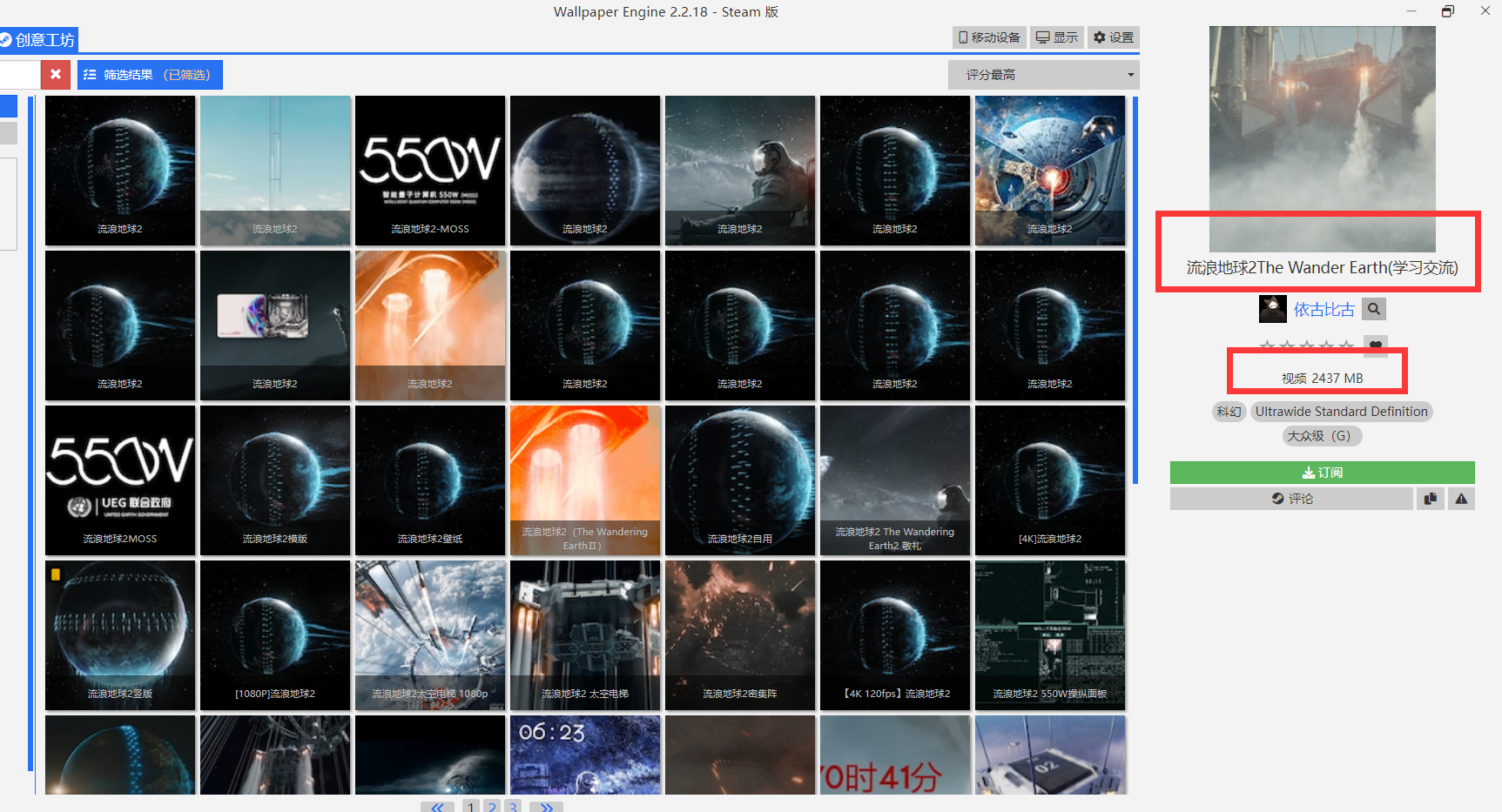Select the [4K]流浪地球2 wallpaper
This screenshot has height=812, width=1502.
(1050, 480)
